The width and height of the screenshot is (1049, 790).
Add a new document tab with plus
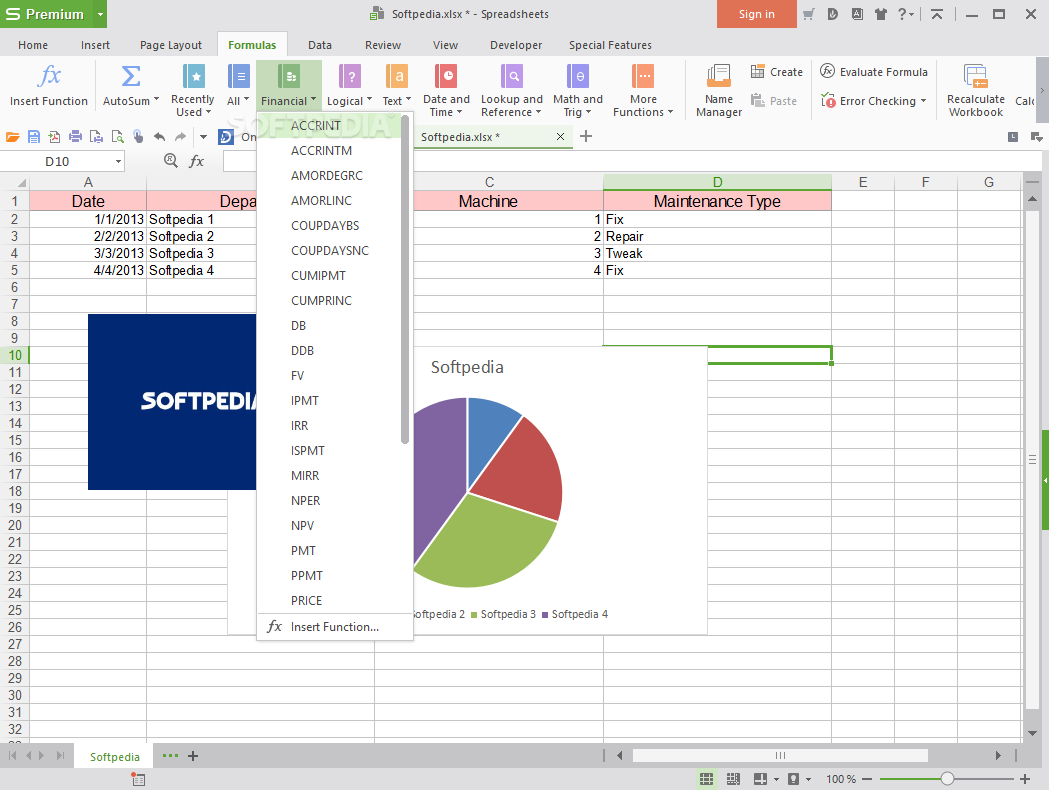586,136
